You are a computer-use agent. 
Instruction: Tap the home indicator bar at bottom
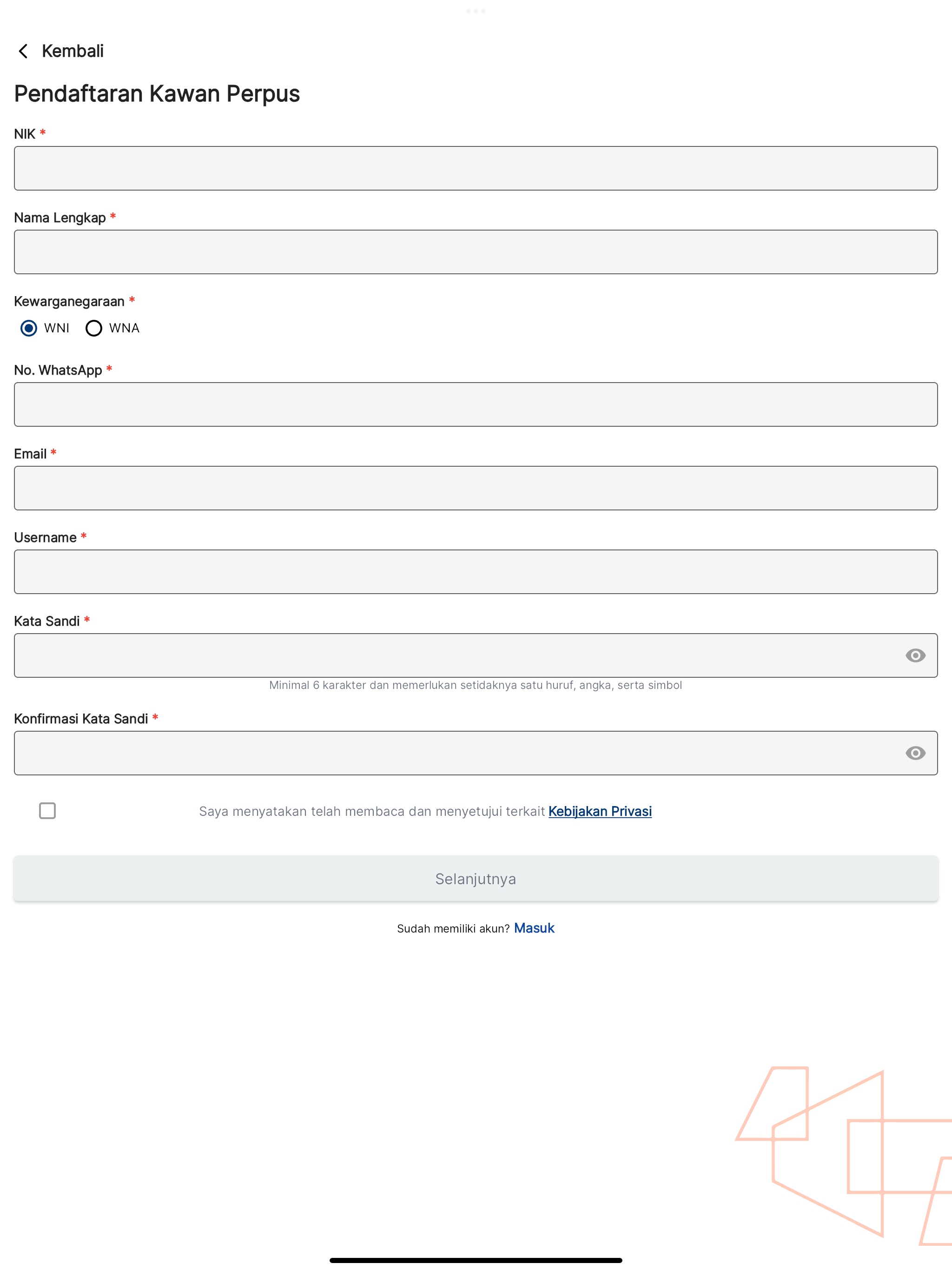(x=476, y=1260)
